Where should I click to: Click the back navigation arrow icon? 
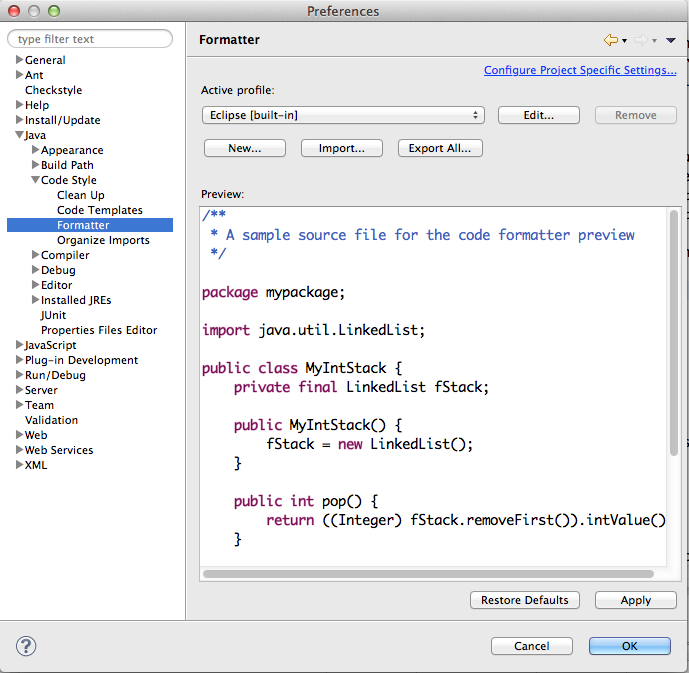point(610,40)
